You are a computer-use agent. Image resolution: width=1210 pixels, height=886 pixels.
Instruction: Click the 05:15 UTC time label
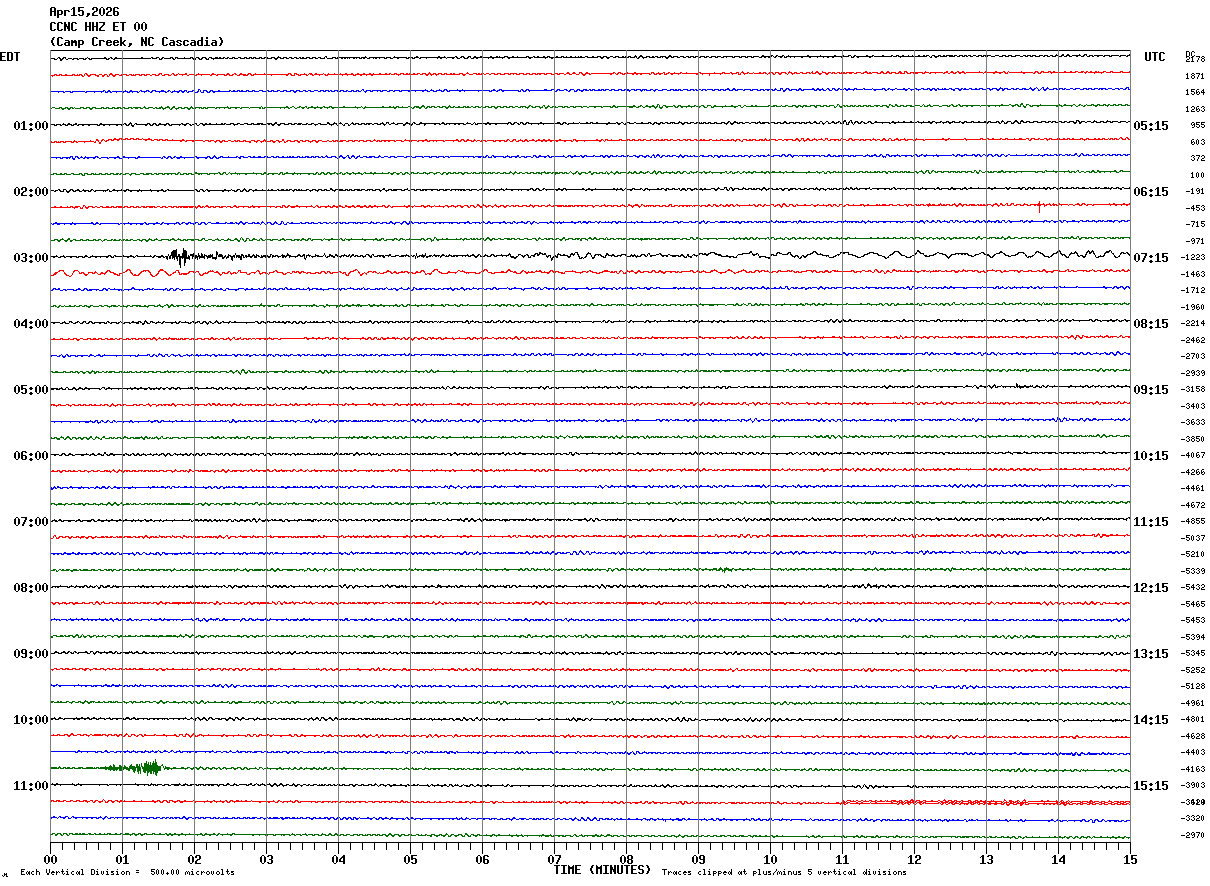pyautogui.click(x=1151, y=126)
